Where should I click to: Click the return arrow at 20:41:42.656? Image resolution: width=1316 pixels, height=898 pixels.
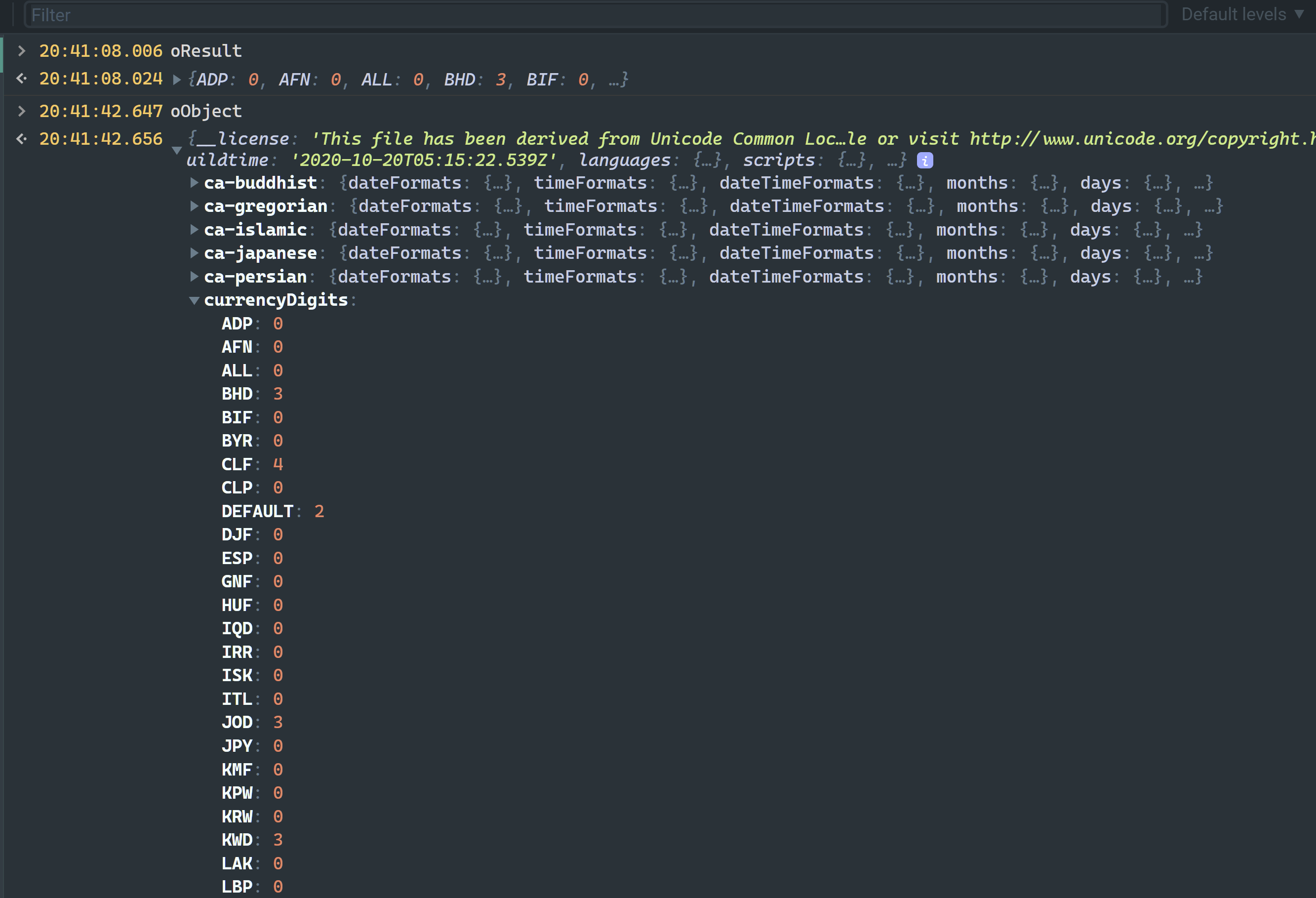click(22, 139)
